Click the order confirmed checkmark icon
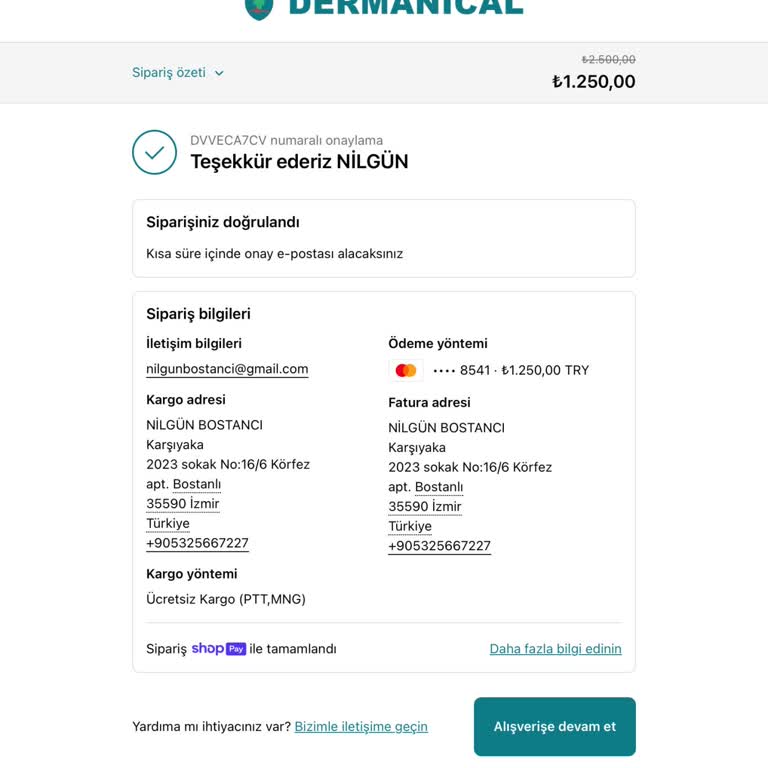 [154, 152]
